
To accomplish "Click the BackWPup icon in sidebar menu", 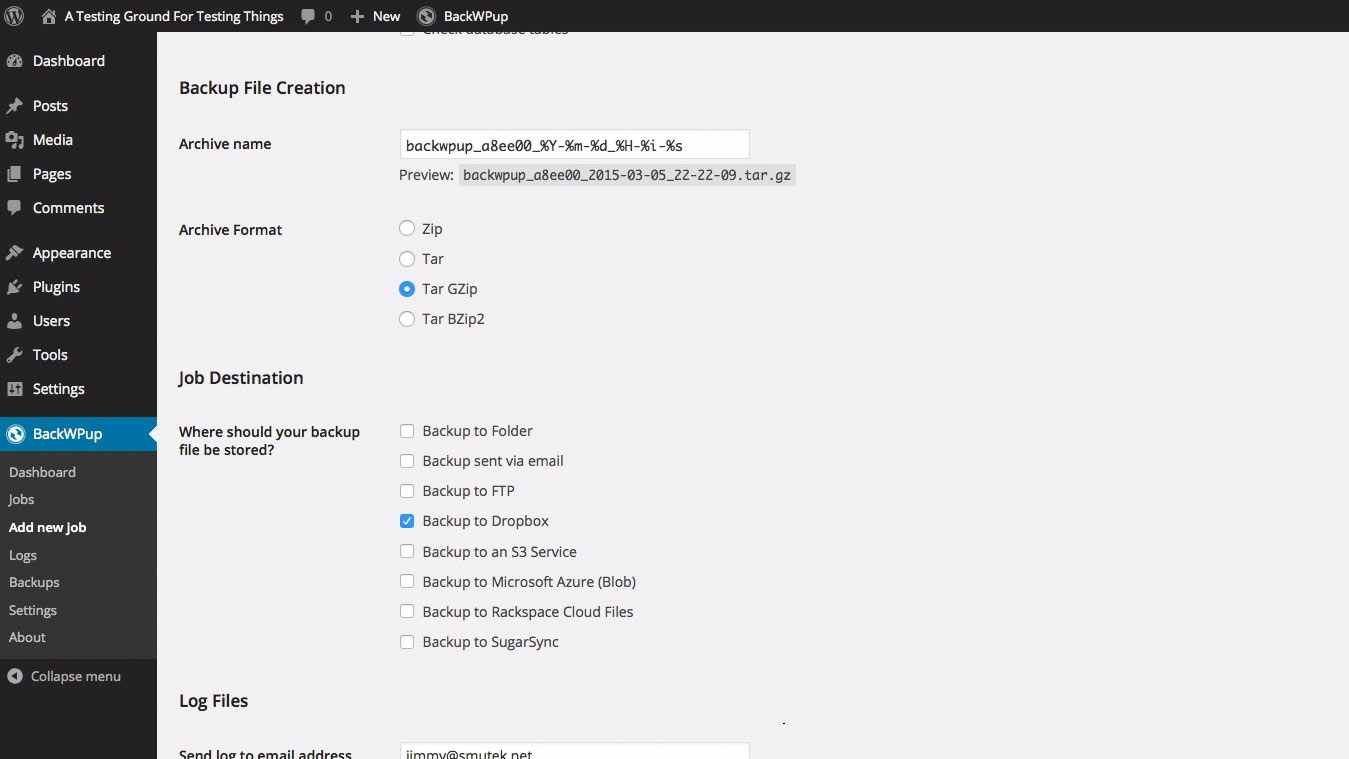I will pyautogui.click(x=14, y=434).
